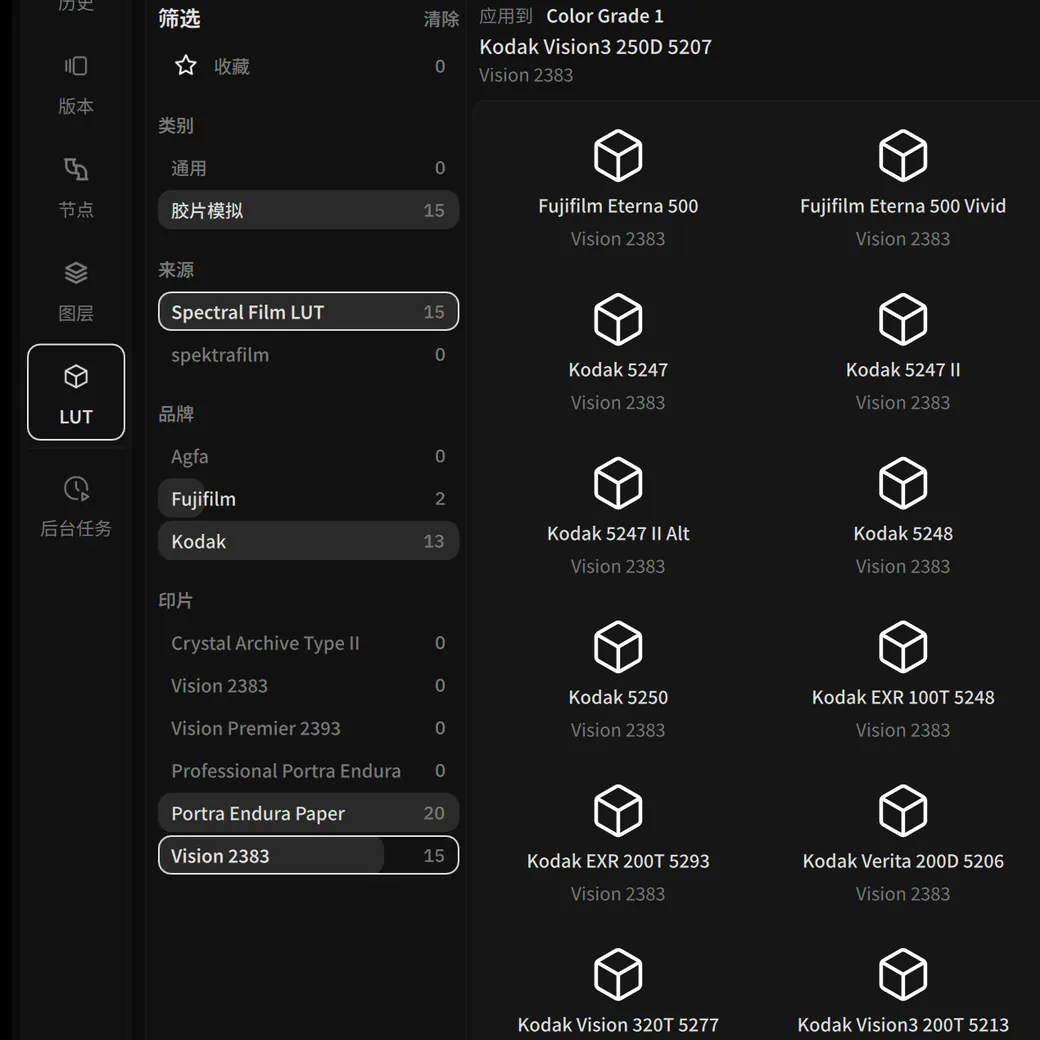Select the Fujifilm Eterna 500 LUT name
Viewport: 1040px width, 1040px height.
pos(618,206)
